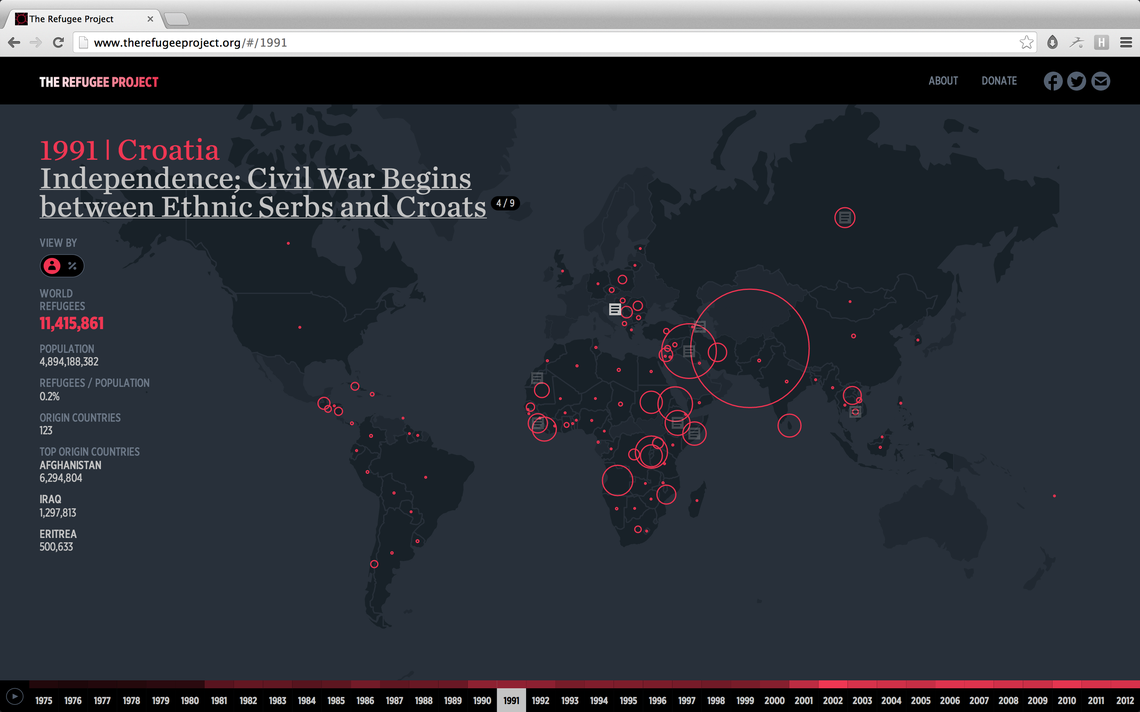The width and height of the screenshot is (1140, 712).
Task: Click the email share icon
Action: point(1100,81)
